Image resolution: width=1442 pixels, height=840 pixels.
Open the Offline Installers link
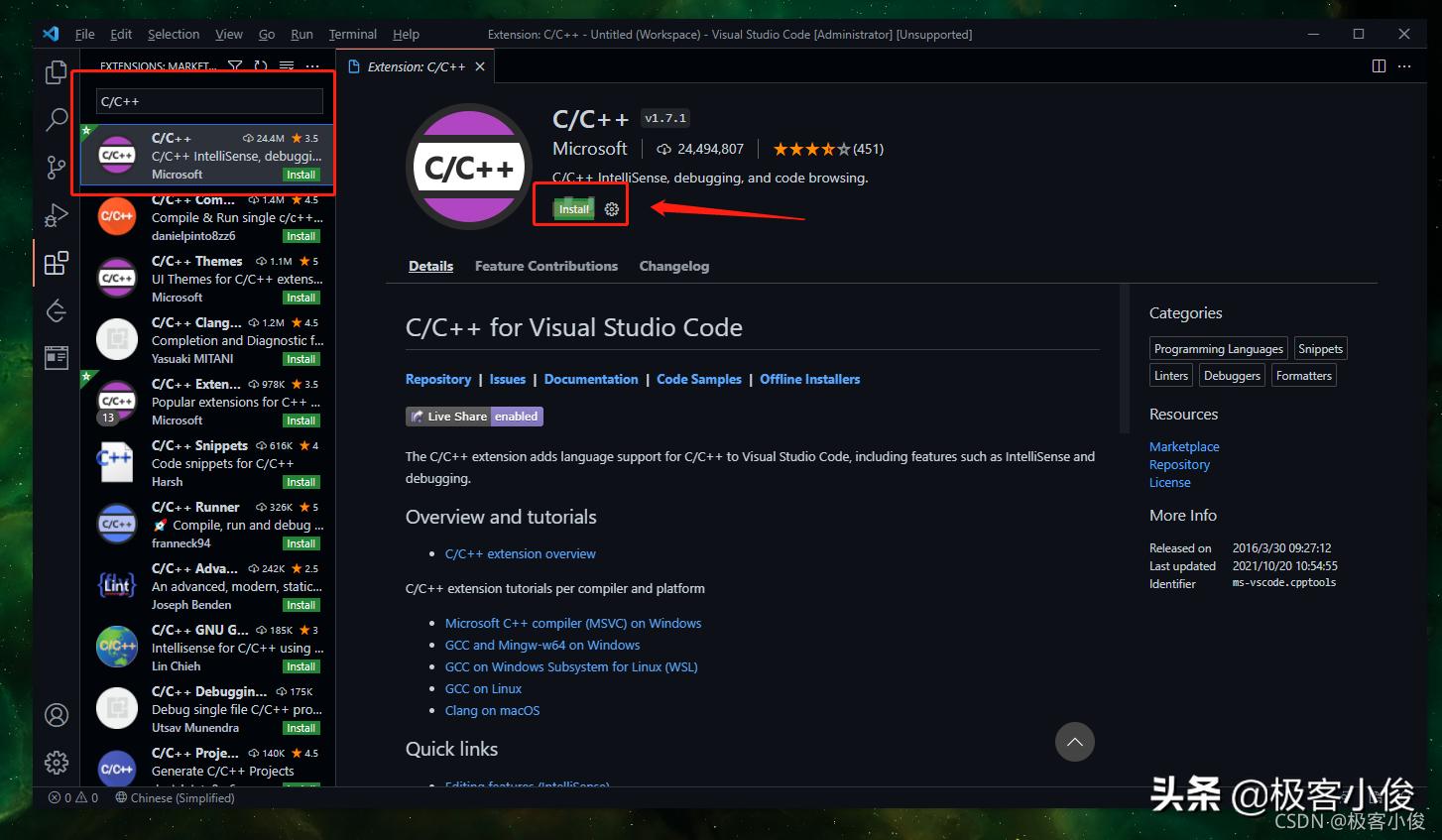tap(810, 379)
